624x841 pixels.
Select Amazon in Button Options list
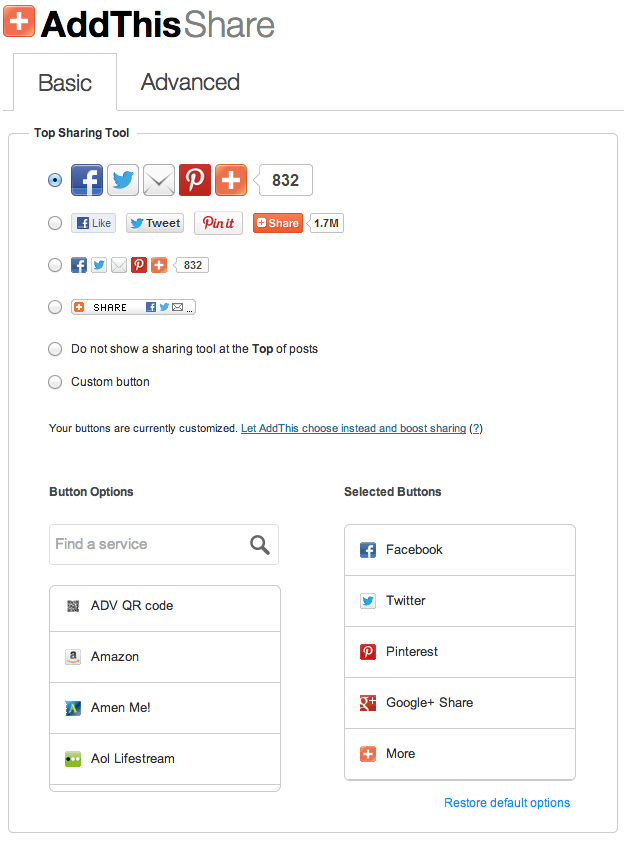pyautogui.click(x=165, y=656)
